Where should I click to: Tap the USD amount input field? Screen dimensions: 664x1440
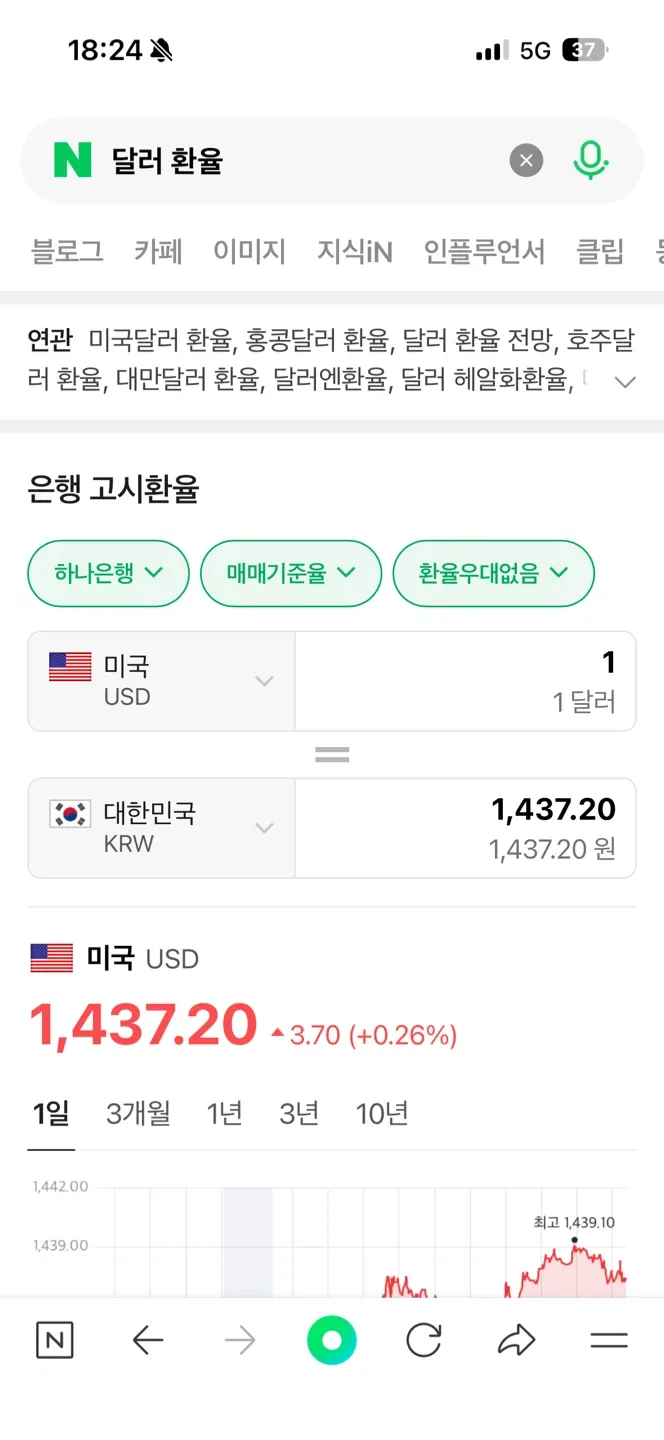click(x=465, y=681)
